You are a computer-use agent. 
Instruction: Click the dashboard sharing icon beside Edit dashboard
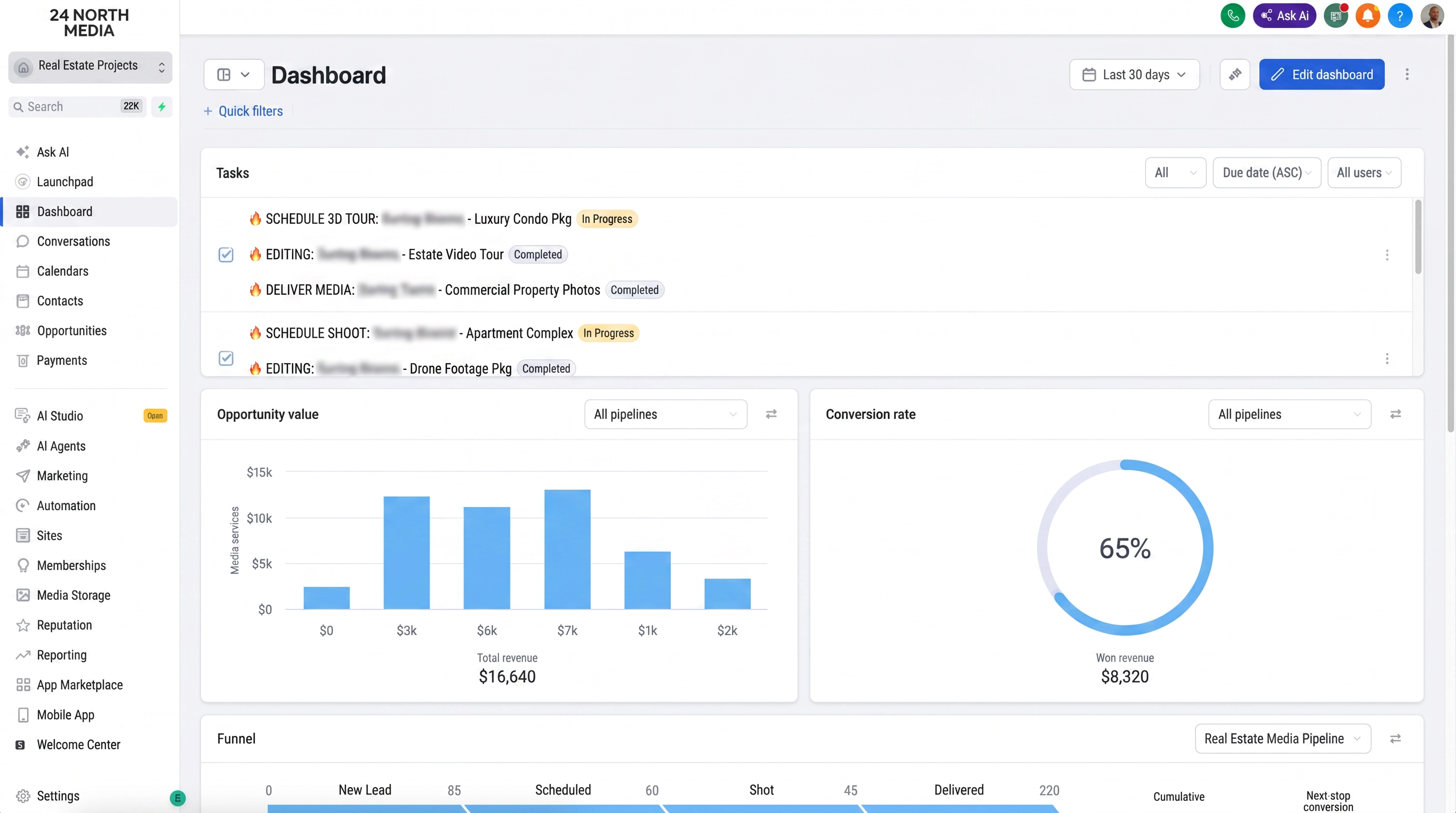[x=1235, y=74]
